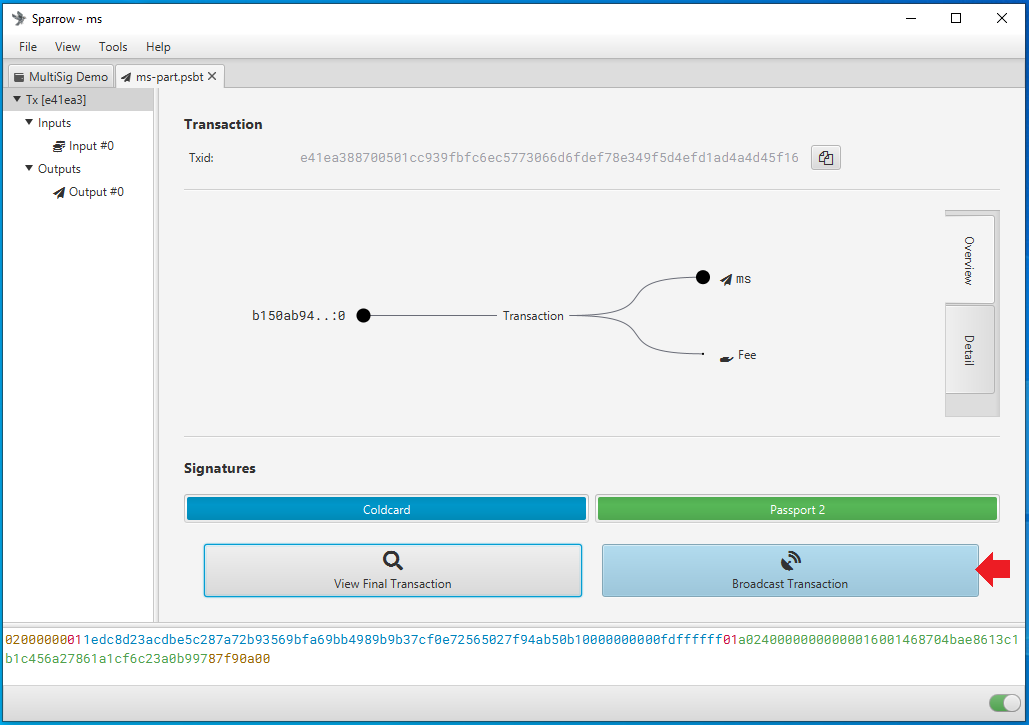This screenshot has height=725, width=1029.
Task: Collapse the Outputs tree node
Action: point(29,168)
